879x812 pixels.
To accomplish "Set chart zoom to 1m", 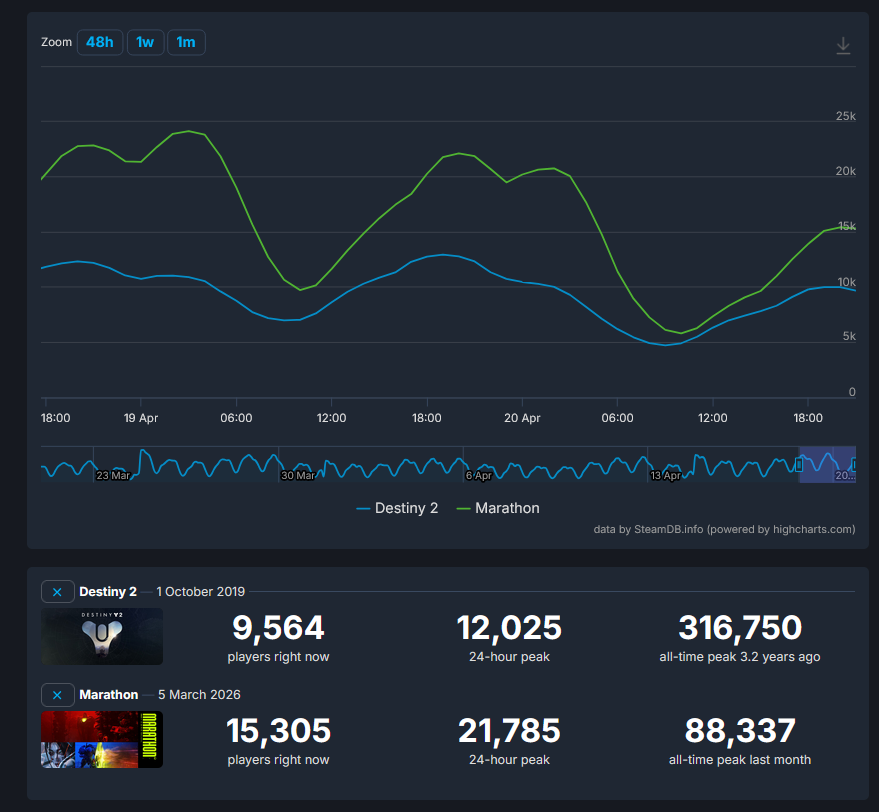I will pos(186,42).
